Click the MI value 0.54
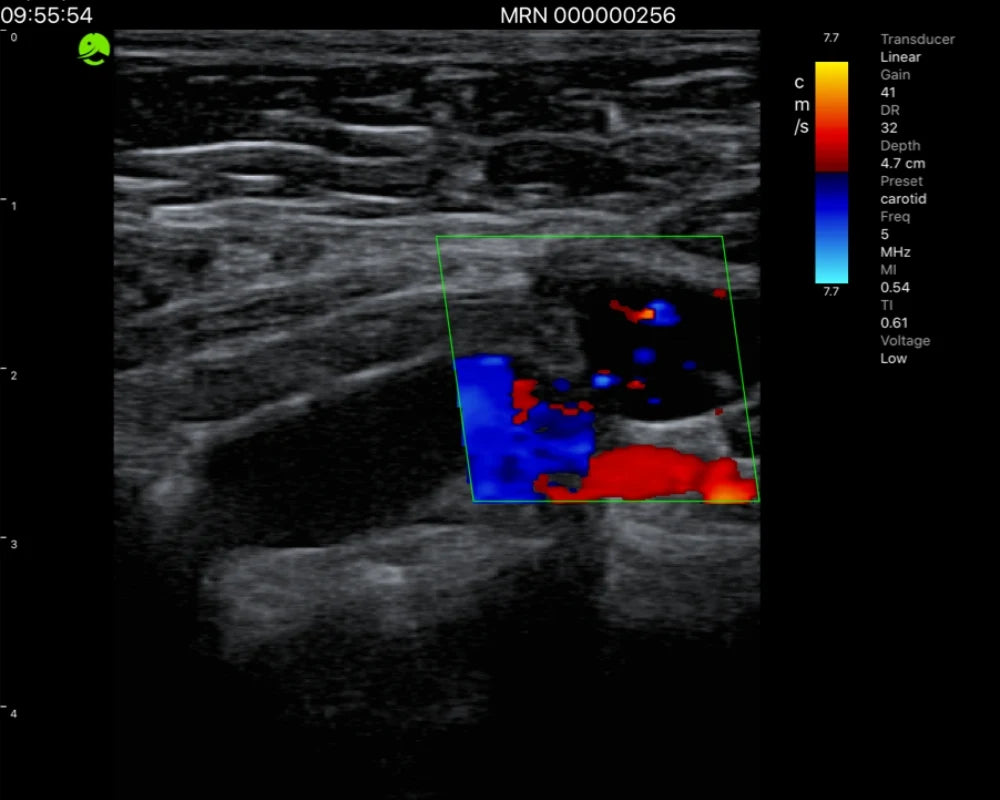The height and width of the screenshot is (800, 1000). [895, 288]
